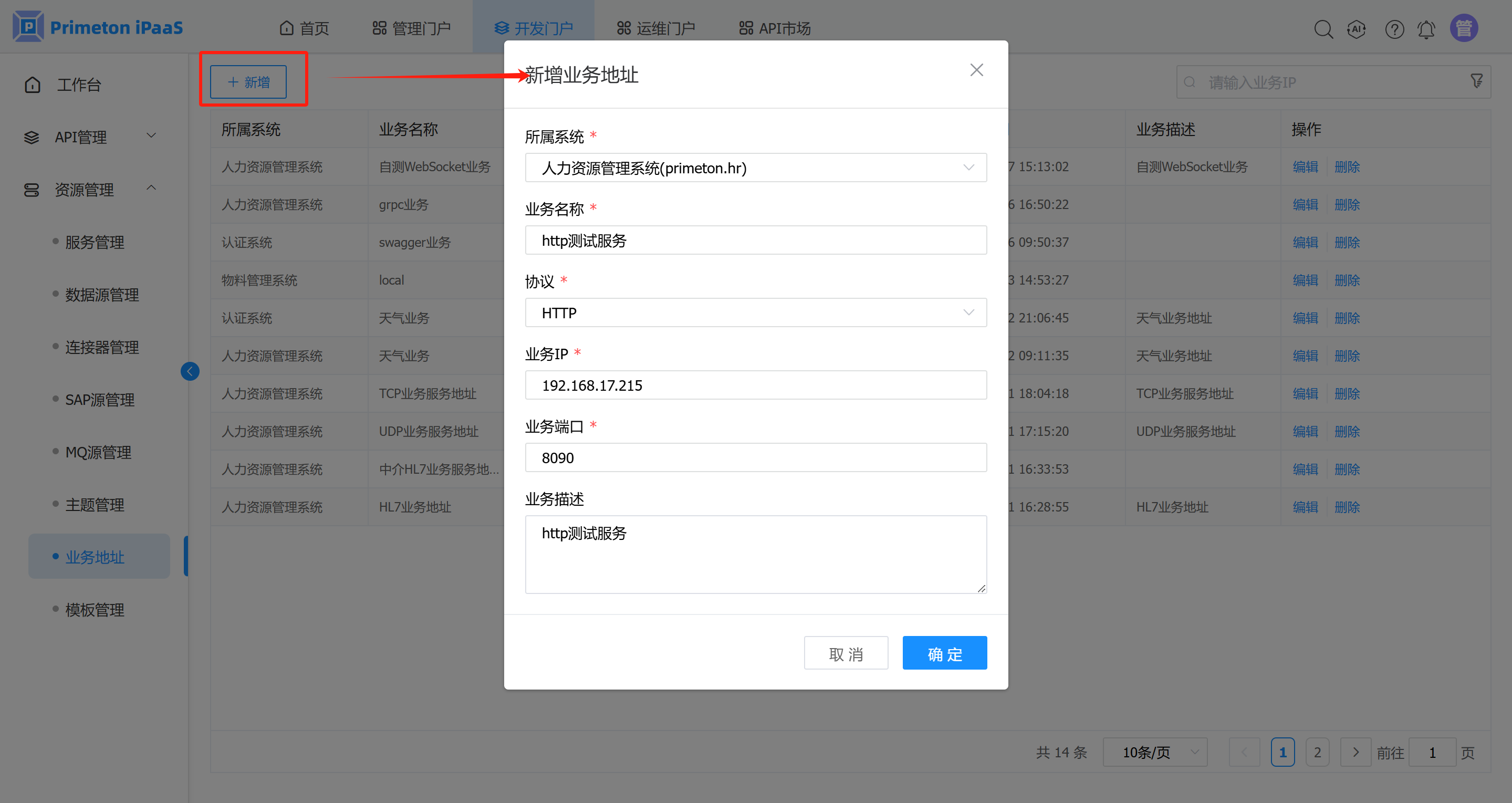Collapse sidebar with blue arrow button
The image size is (1512, 803).
coord(190,371)
